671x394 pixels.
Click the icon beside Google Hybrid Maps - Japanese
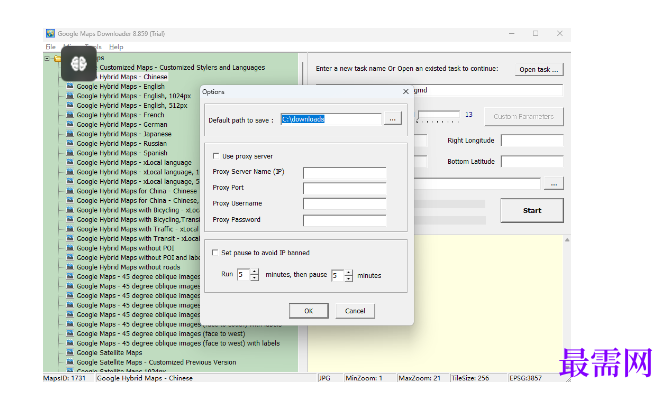(70, 134)
